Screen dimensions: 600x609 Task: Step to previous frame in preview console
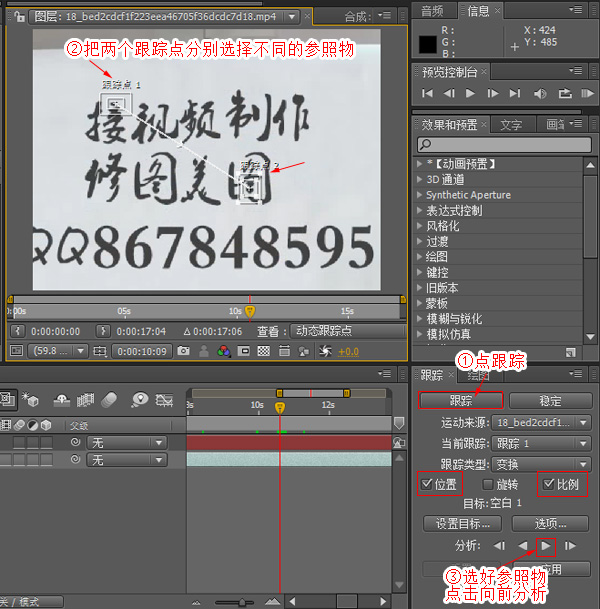[449, 93]
